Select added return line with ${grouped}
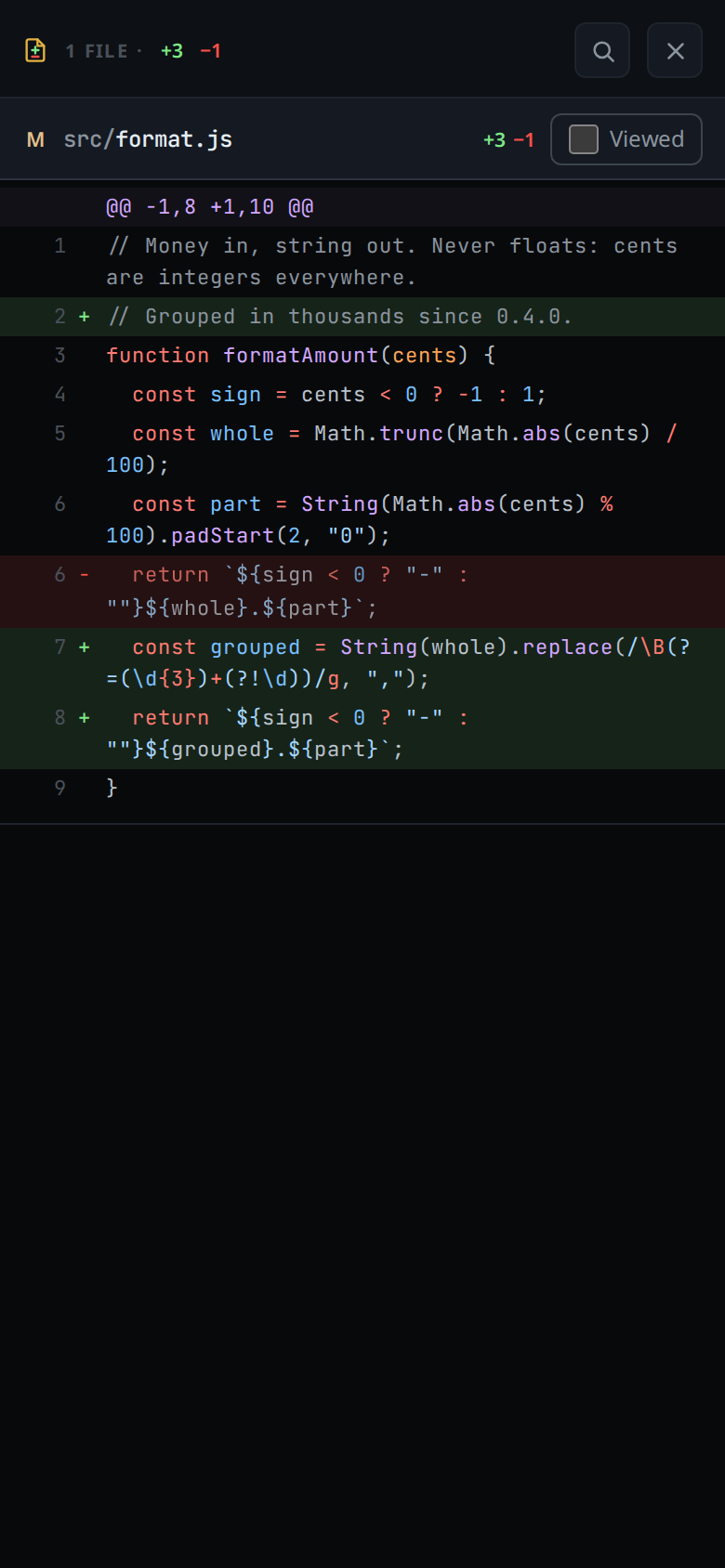 pyautogui.click(x=362, y=734)
